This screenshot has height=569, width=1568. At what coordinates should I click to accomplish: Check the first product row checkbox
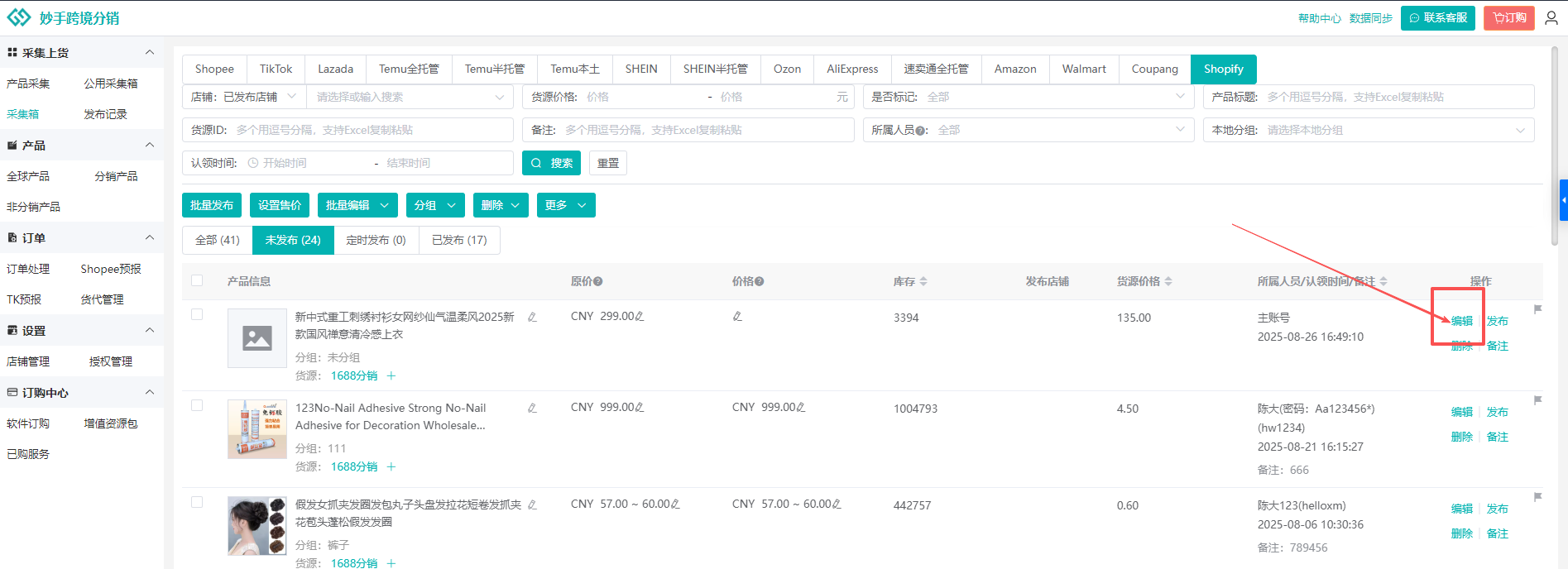click(x=197, y=314)
